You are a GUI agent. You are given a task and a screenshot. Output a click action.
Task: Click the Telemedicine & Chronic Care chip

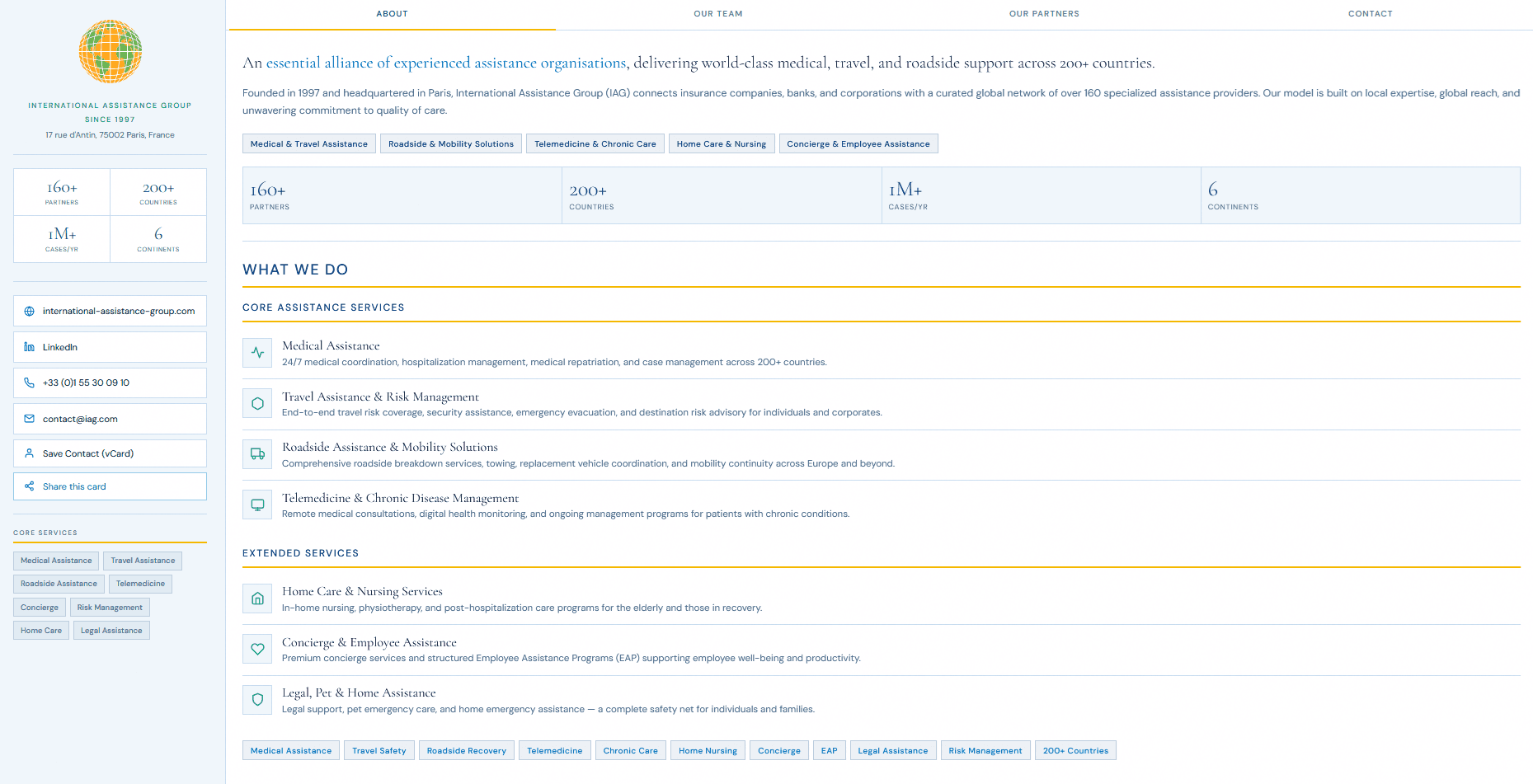coord(595,143)
